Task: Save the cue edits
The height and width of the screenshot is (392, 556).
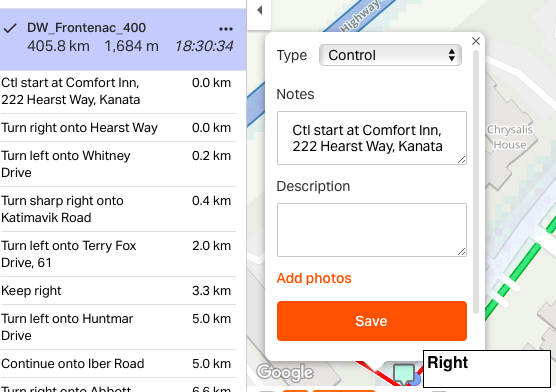Action: click(x=372, y=321)
